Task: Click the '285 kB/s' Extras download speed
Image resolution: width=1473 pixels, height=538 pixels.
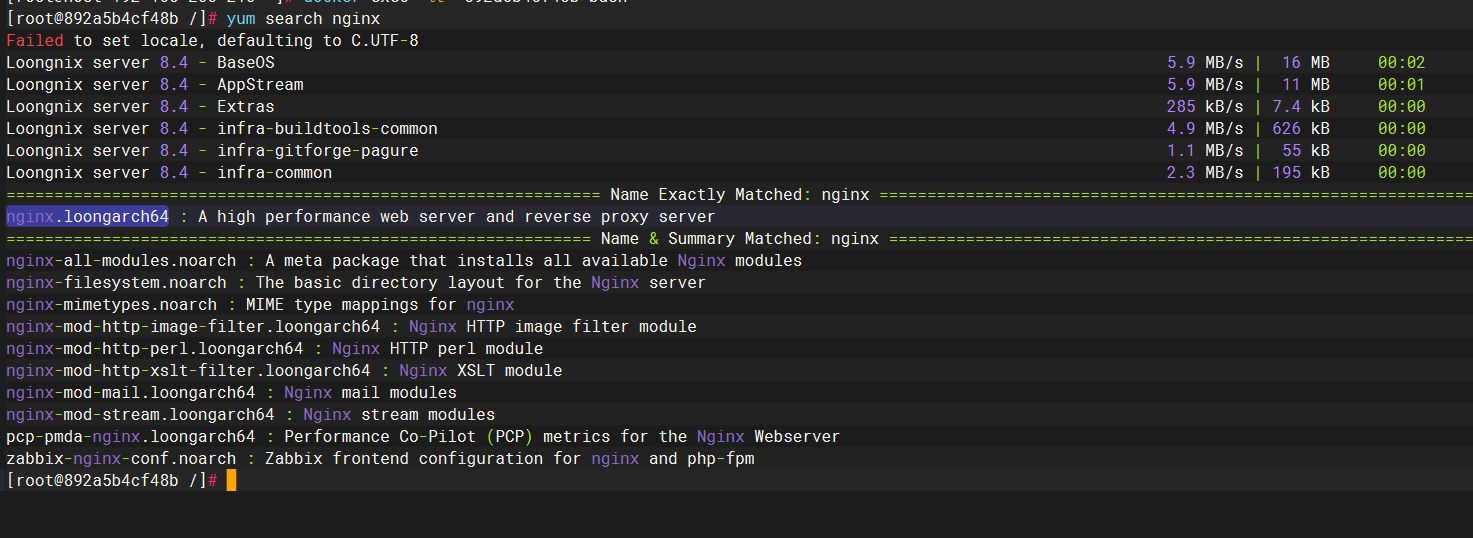Action: [x=1205, y=106]
